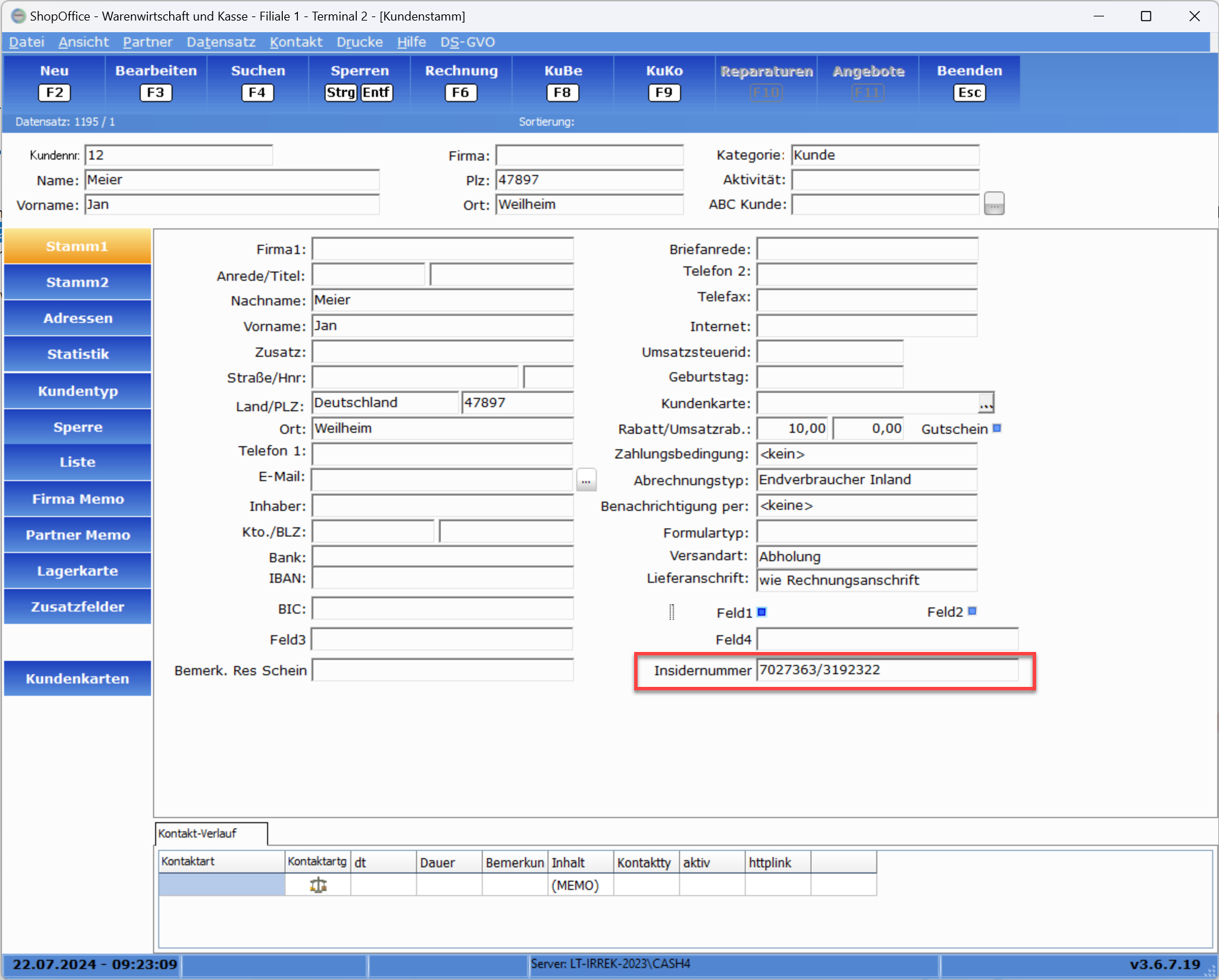The width and height of the screenshot is (1219, 980).
Task: Open the E-Mail ellipsis button
Action: (x=586, y=480)
